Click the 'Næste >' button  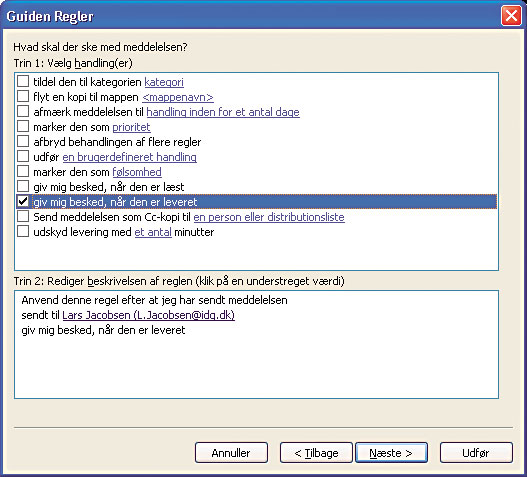click(391, 453)
